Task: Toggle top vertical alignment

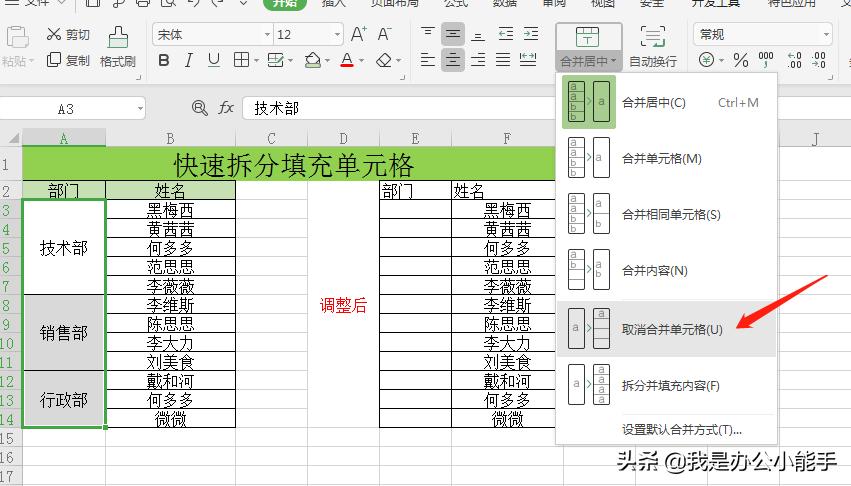Action: pyautogui.click(x=428, y=34)
